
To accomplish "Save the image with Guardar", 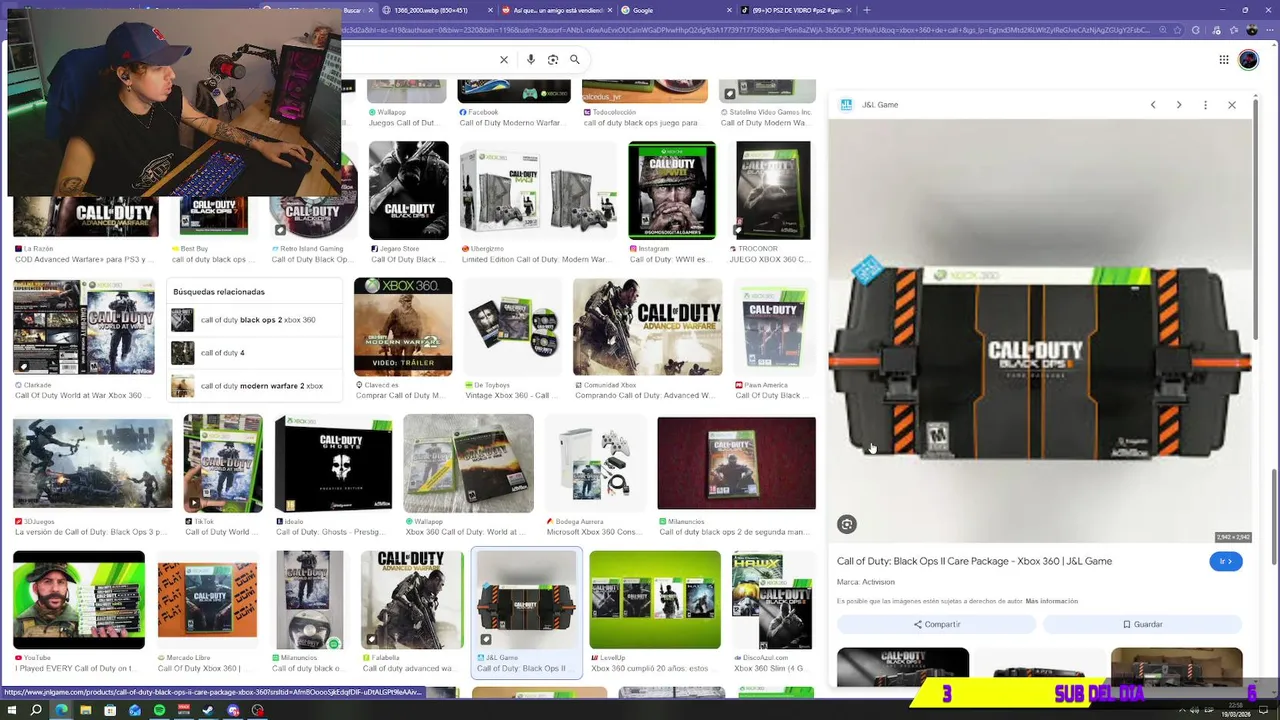I will [x=1142, y=624].
